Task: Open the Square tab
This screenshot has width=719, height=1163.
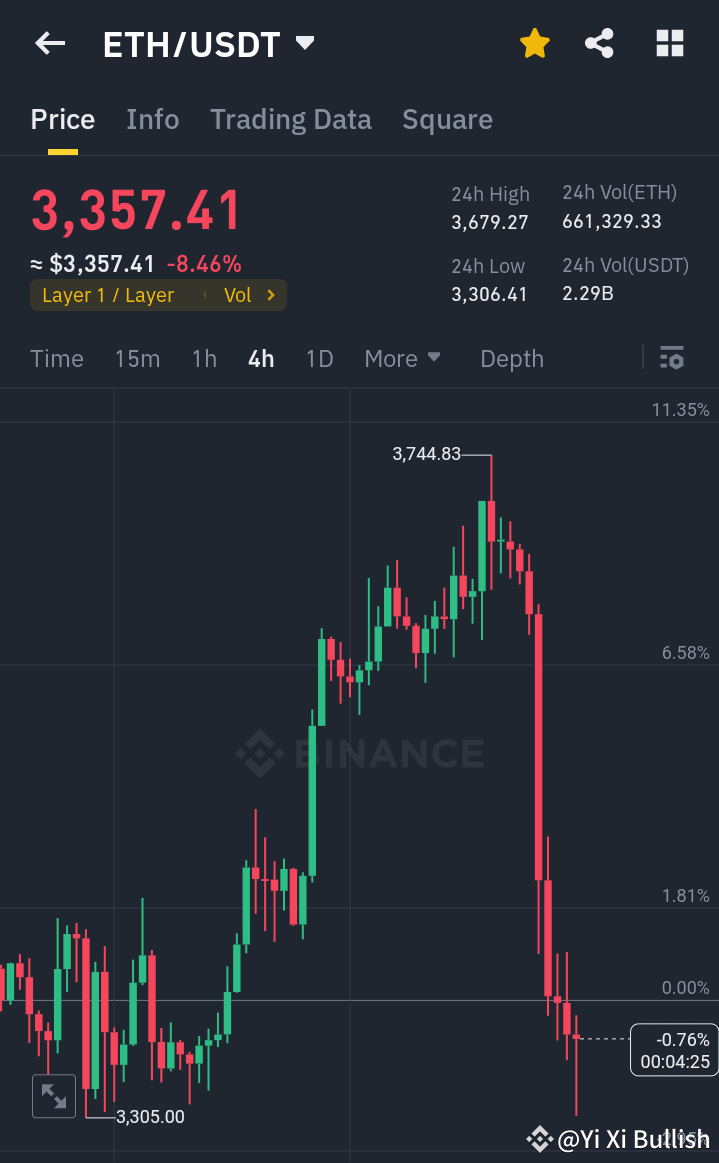Action: [x=447, y=119]
